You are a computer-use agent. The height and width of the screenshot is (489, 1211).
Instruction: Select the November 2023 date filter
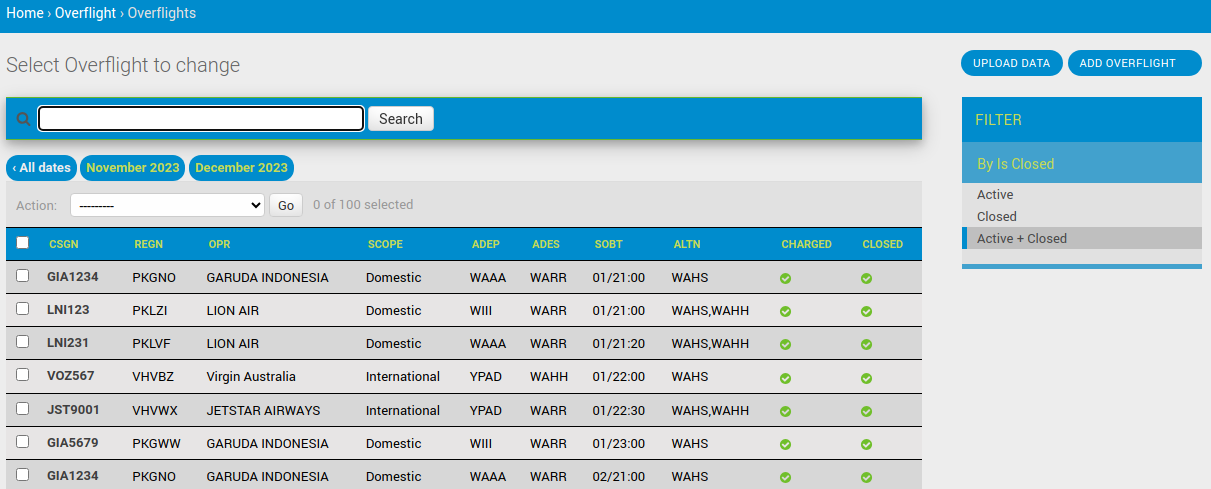click(133, 168)
